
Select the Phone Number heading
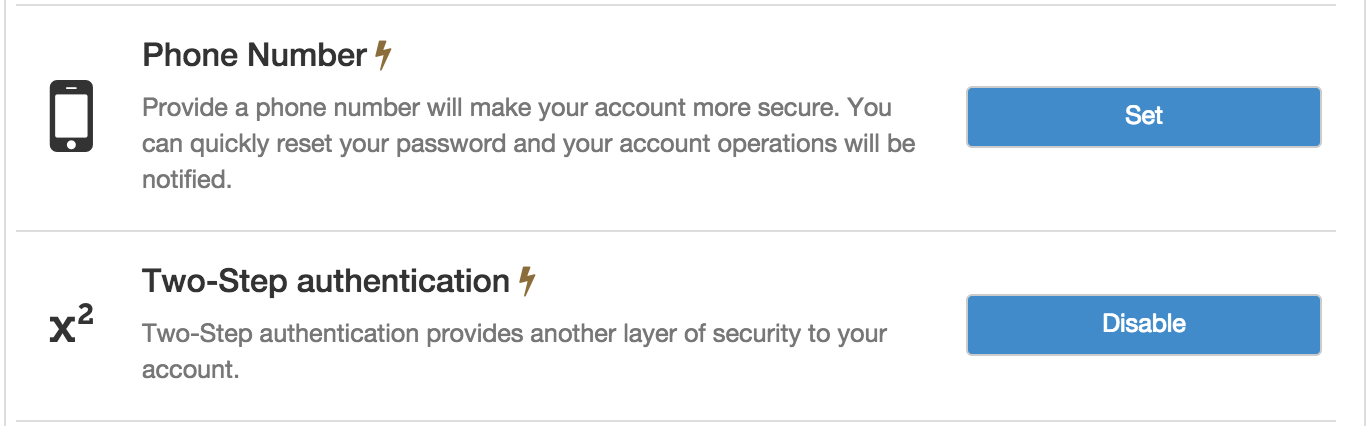tap(255, 55)
